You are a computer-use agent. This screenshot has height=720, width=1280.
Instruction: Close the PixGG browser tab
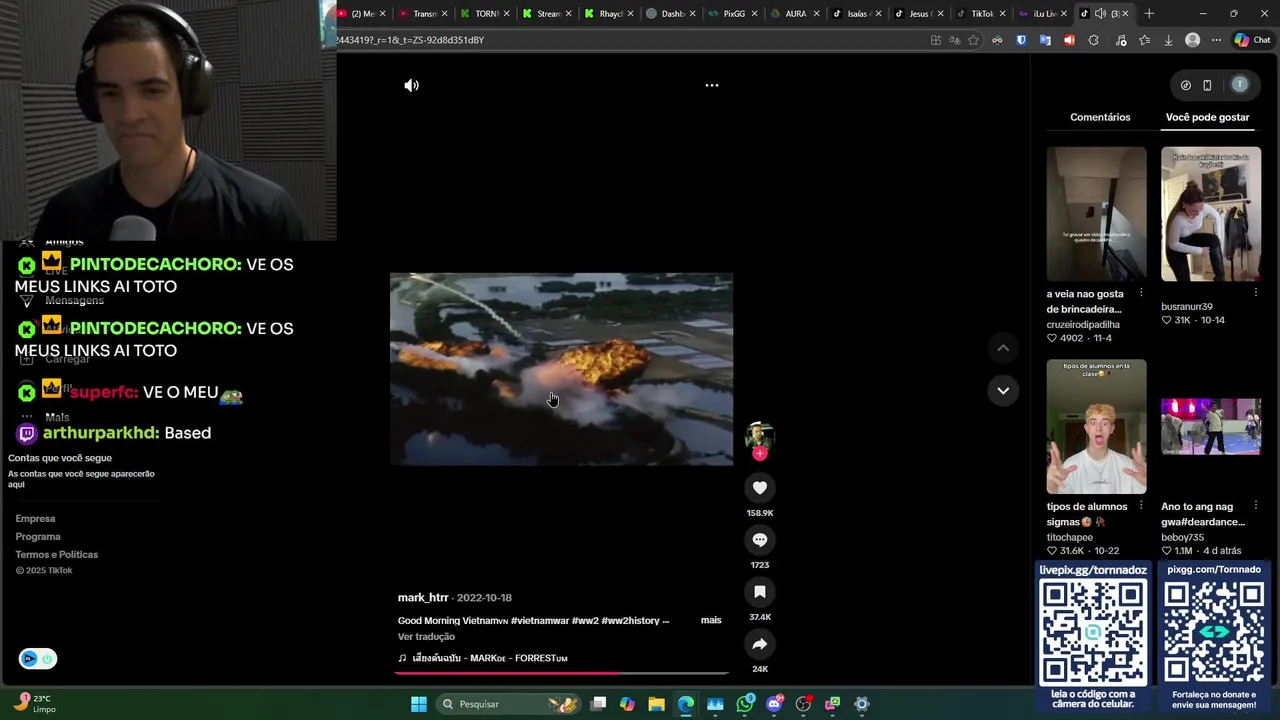coord(754,14)
